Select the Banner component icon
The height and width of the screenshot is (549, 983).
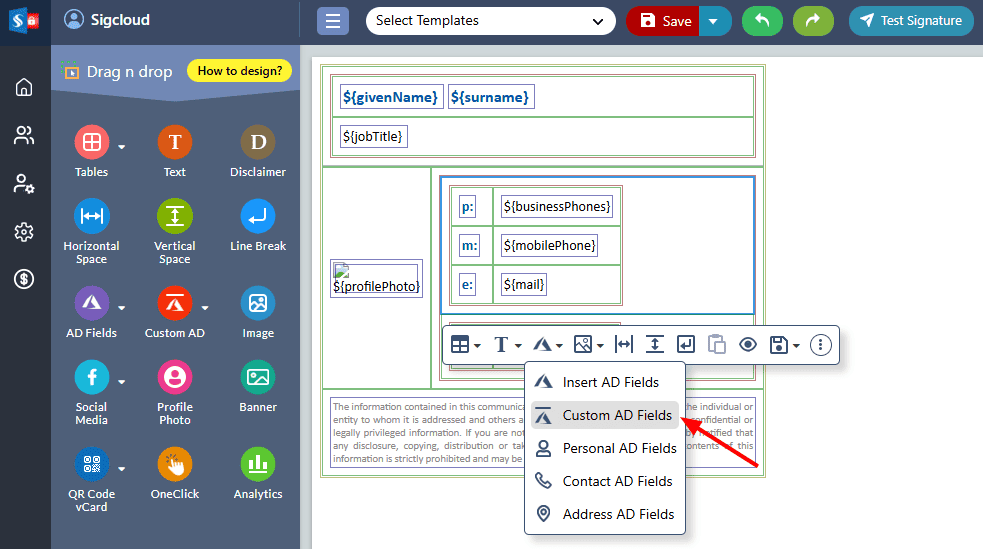[258, 378]
